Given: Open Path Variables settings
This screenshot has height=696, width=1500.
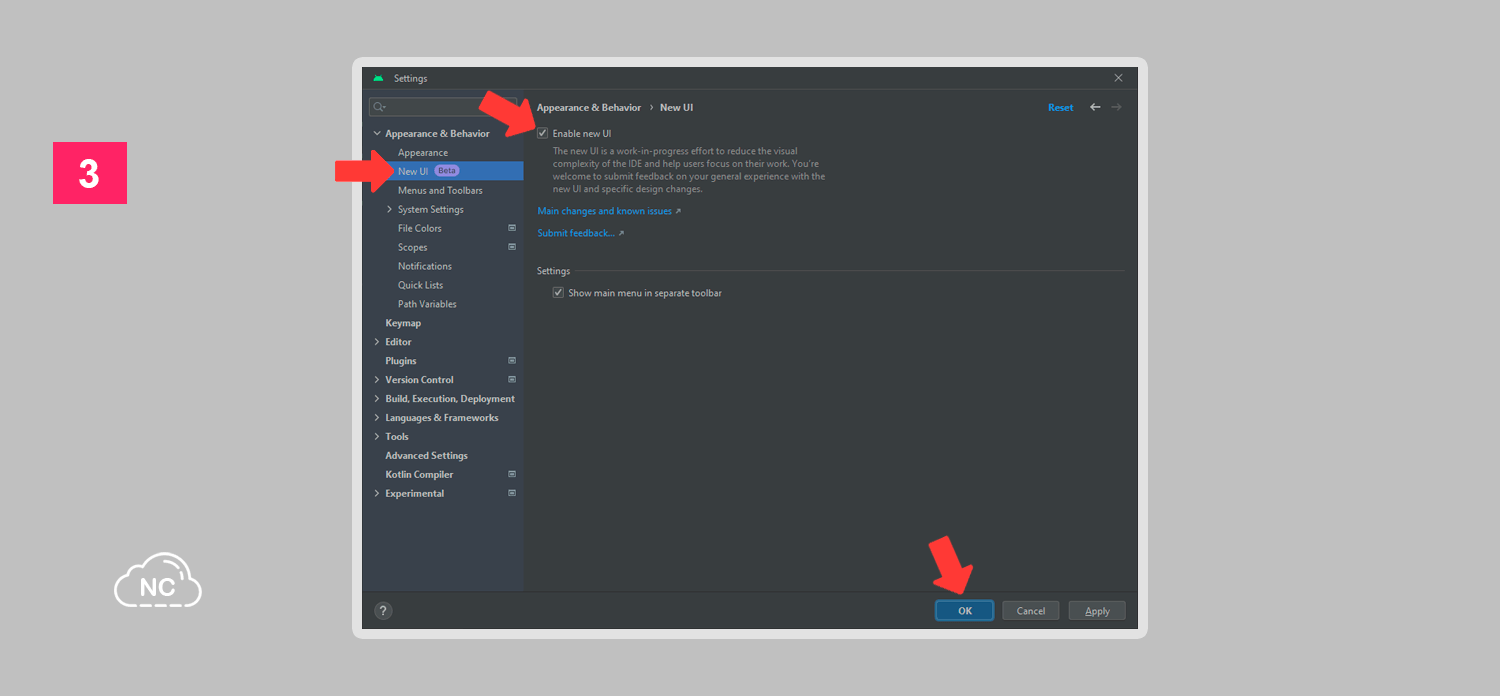Looking at the screenshot, I should pos(427,305).
